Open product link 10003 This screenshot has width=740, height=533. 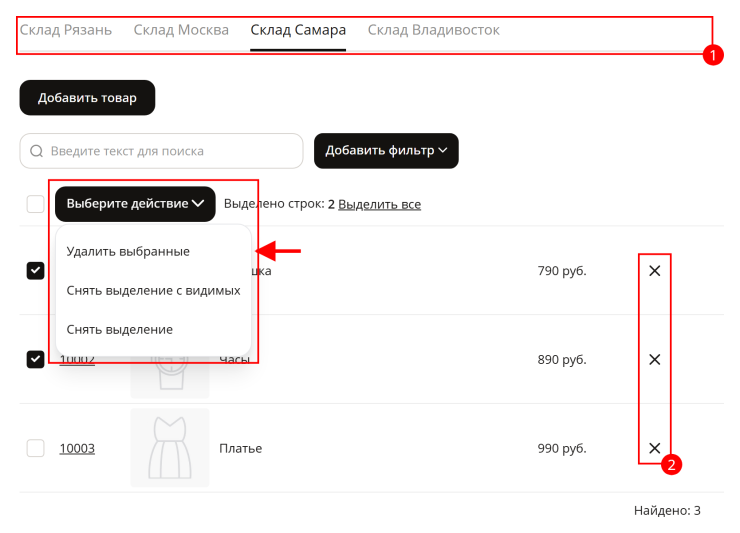77,448
